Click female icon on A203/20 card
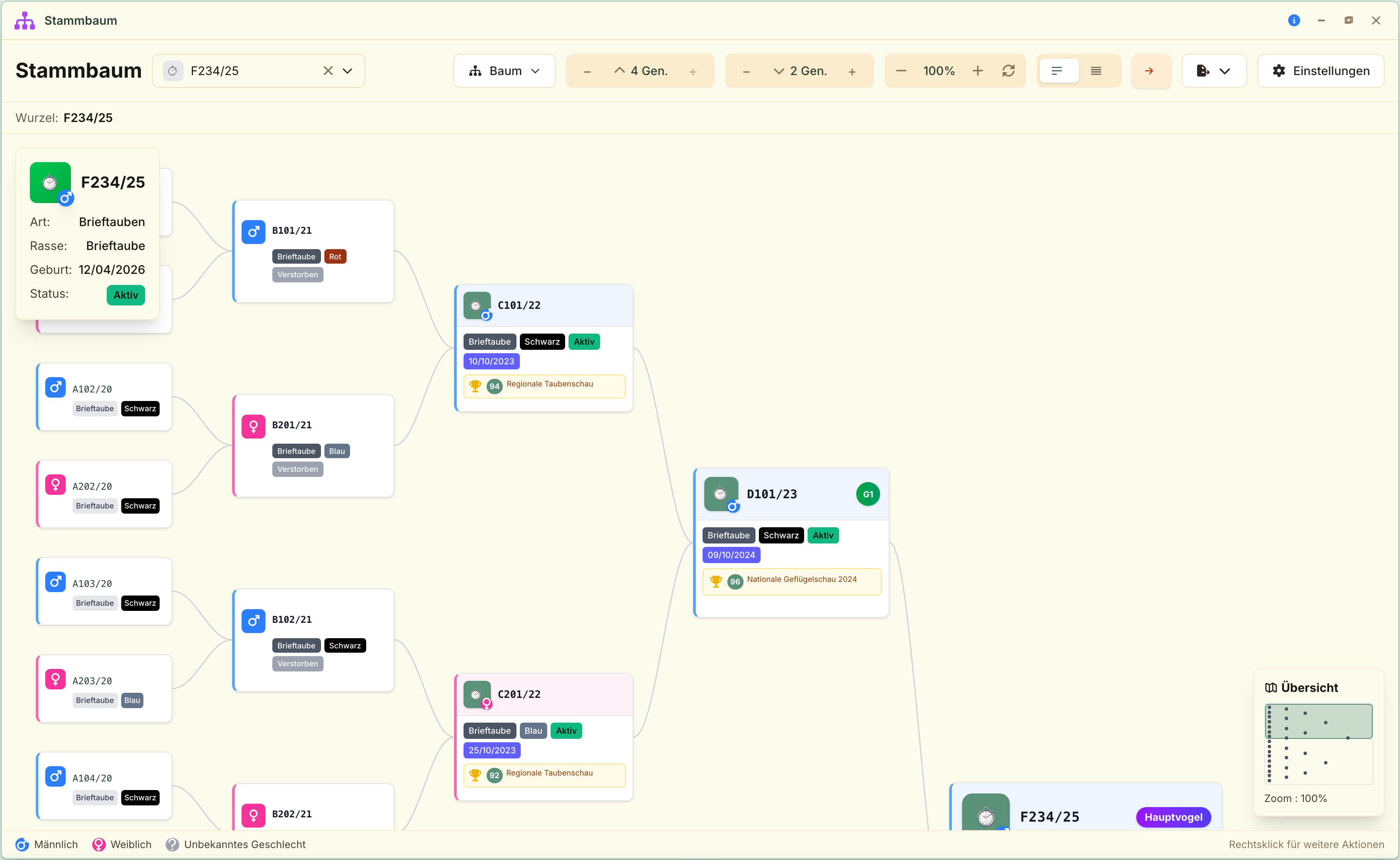Viewport: 1400px width, 860px height. (x=55, y=679)
